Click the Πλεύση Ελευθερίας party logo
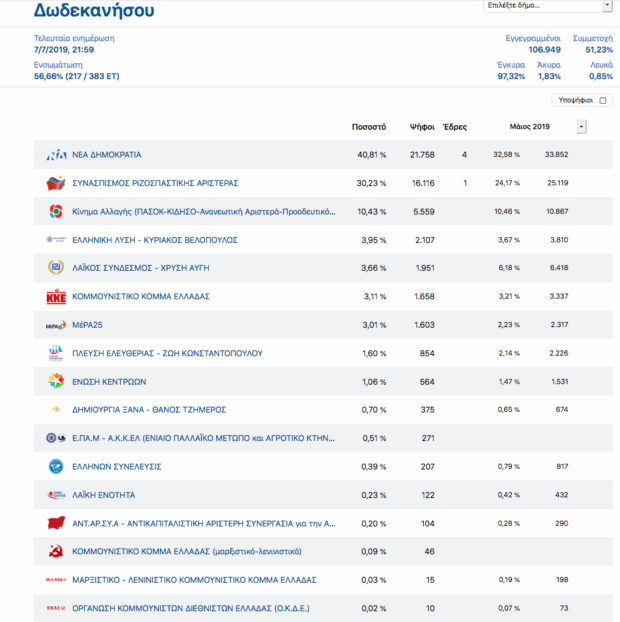The height and width of the screenshot is (622, 620). tap(56, 353)
